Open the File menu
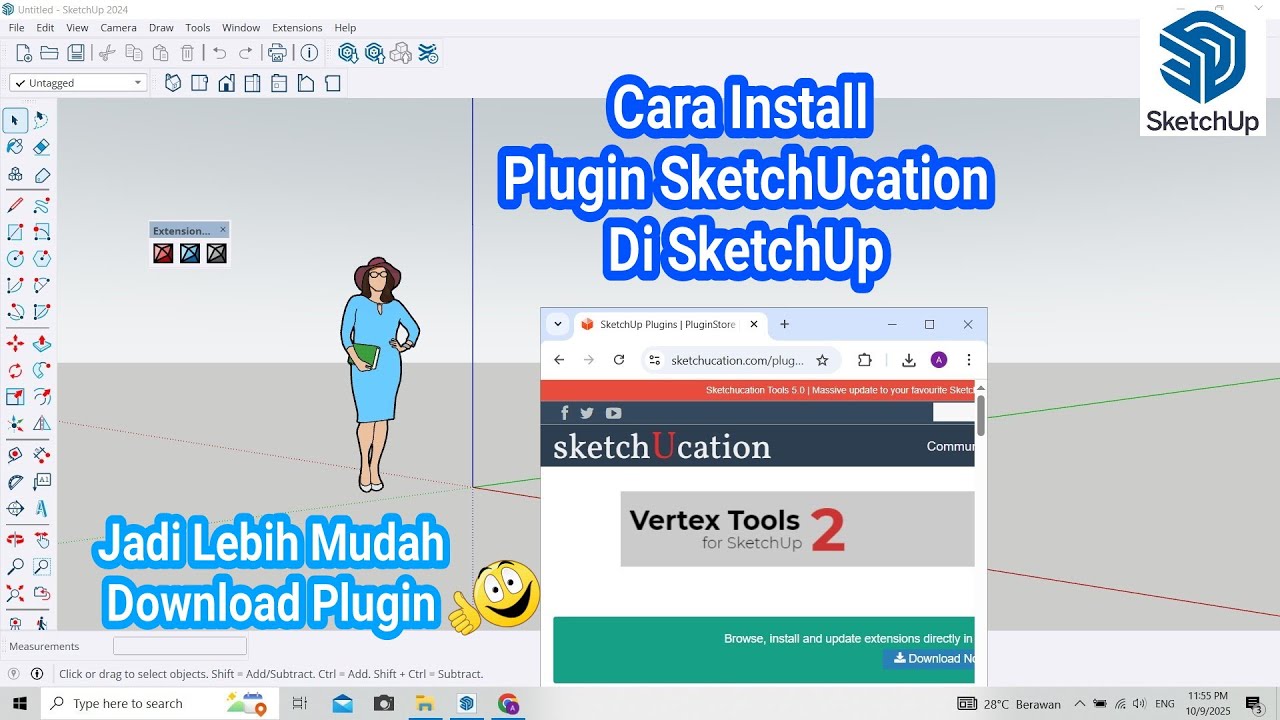Viewport: 1280px width, 720px height. [x=17, y=28]
